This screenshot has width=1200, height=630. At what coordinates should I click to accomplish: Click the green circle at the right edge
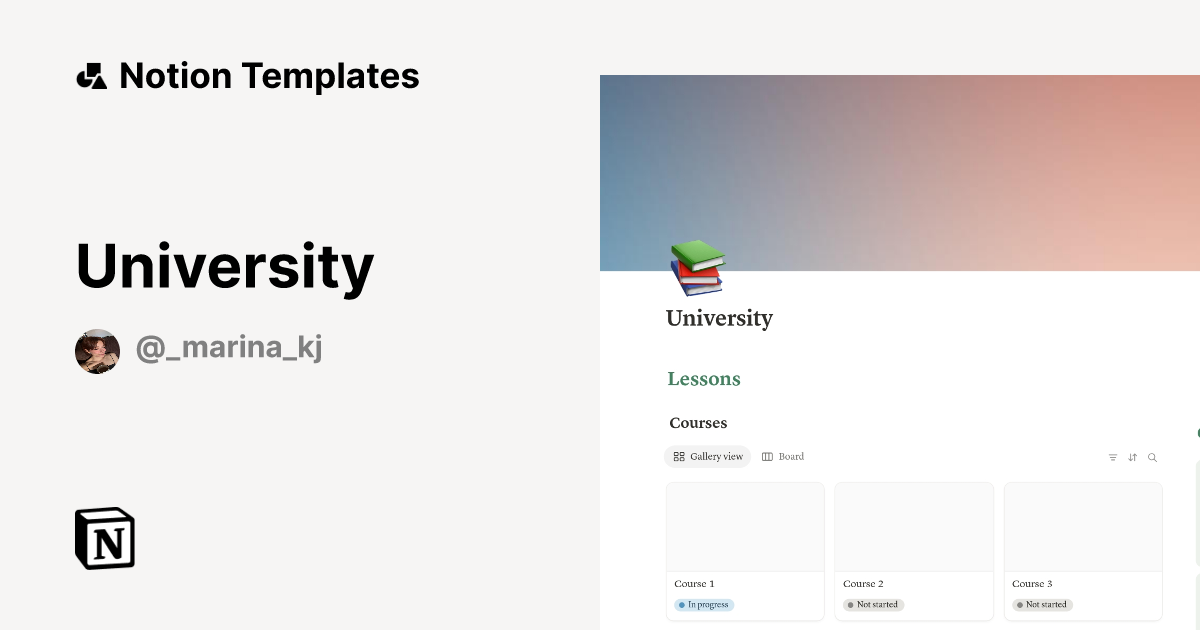coord(1196,434)
